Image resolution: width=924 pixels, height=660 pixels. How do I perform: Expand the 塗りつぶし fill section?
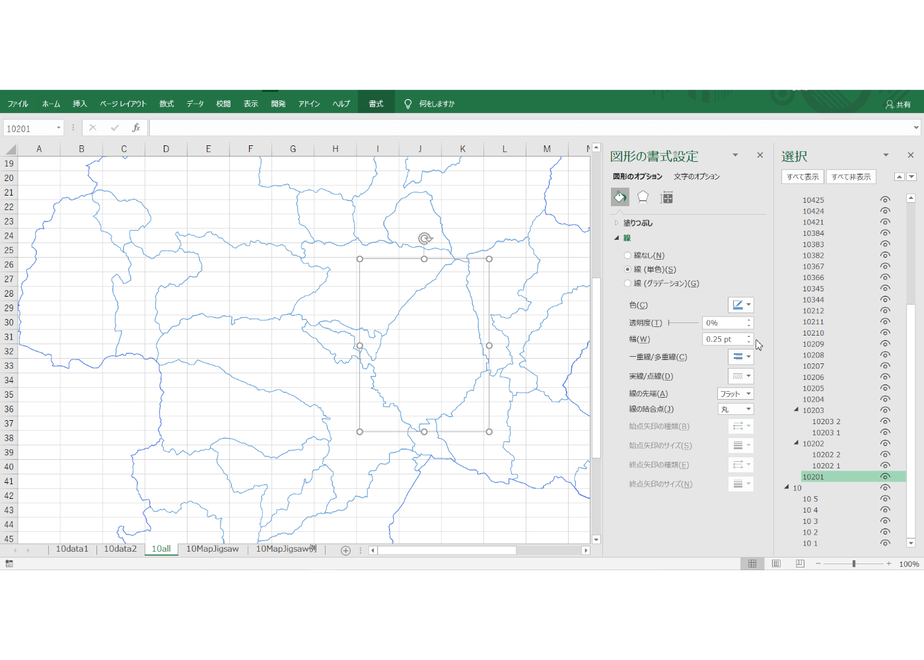(617, 223)
